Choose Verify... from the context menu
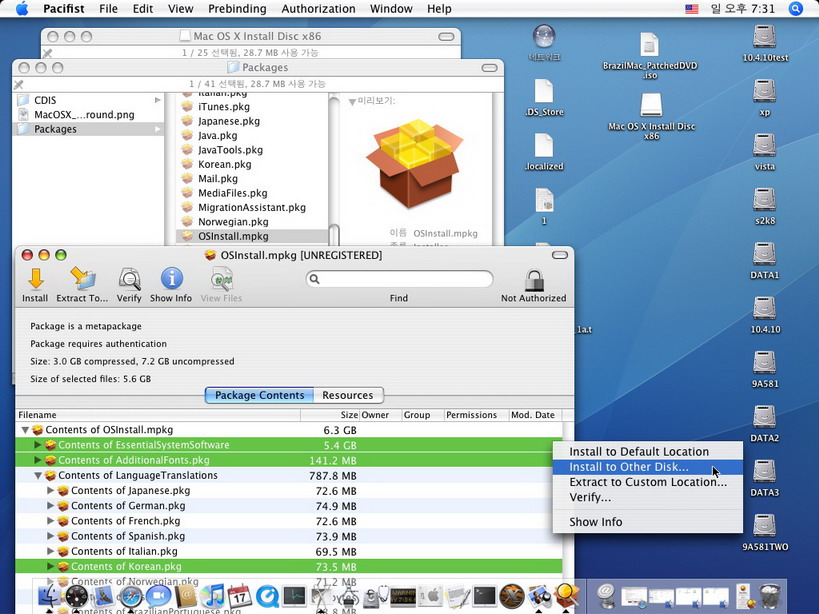This screenshot has height=614, width=819. coord(648,497)
